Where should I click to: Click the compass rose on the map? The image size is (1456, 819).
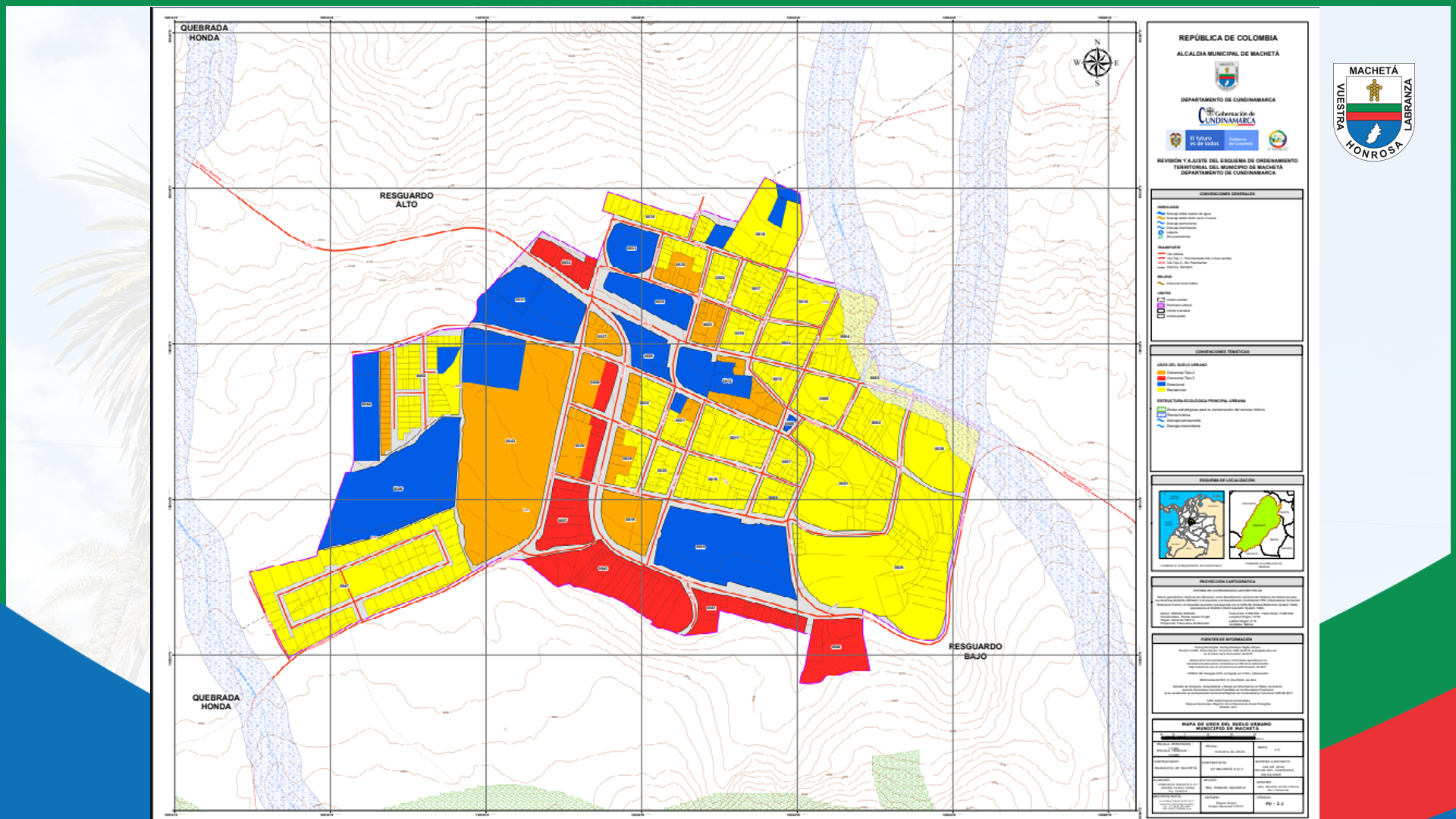point(1097,63)
